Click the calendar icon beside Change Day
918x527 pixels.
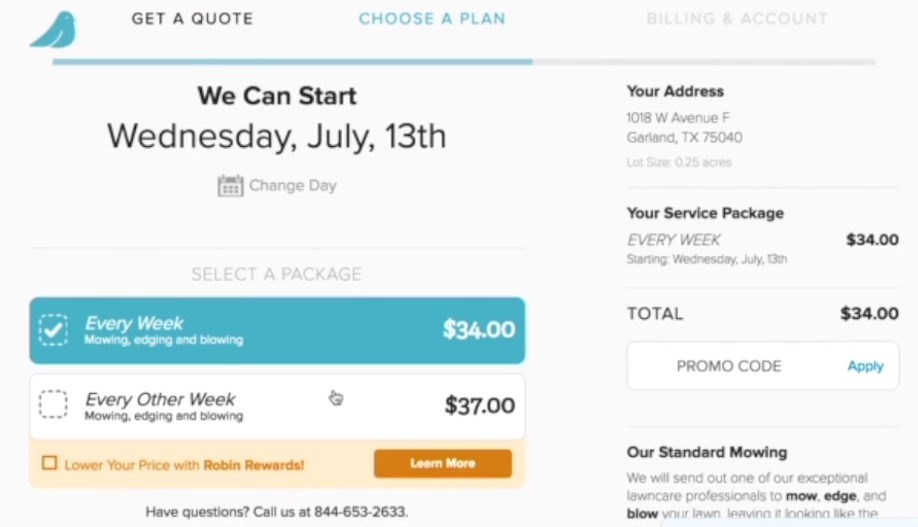[230, 186]
